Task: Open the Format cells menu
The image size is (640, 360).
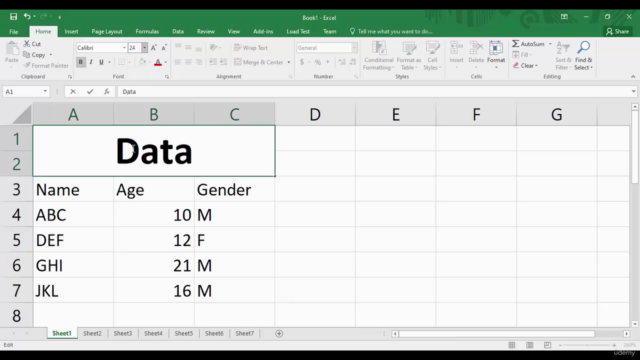Action: (x=496, y=53)
